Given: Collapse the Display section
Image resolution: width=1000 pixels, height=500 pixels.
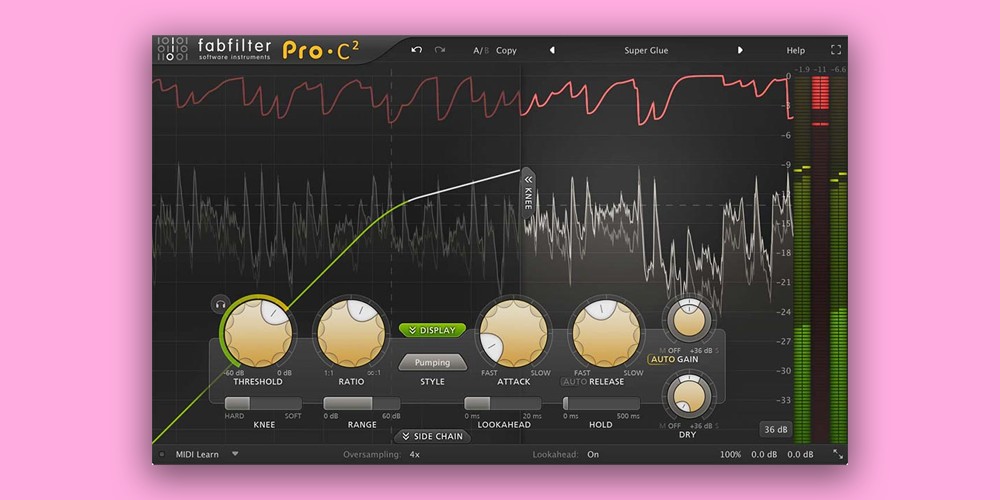Looking at the screenshot, I should [432, 330].
